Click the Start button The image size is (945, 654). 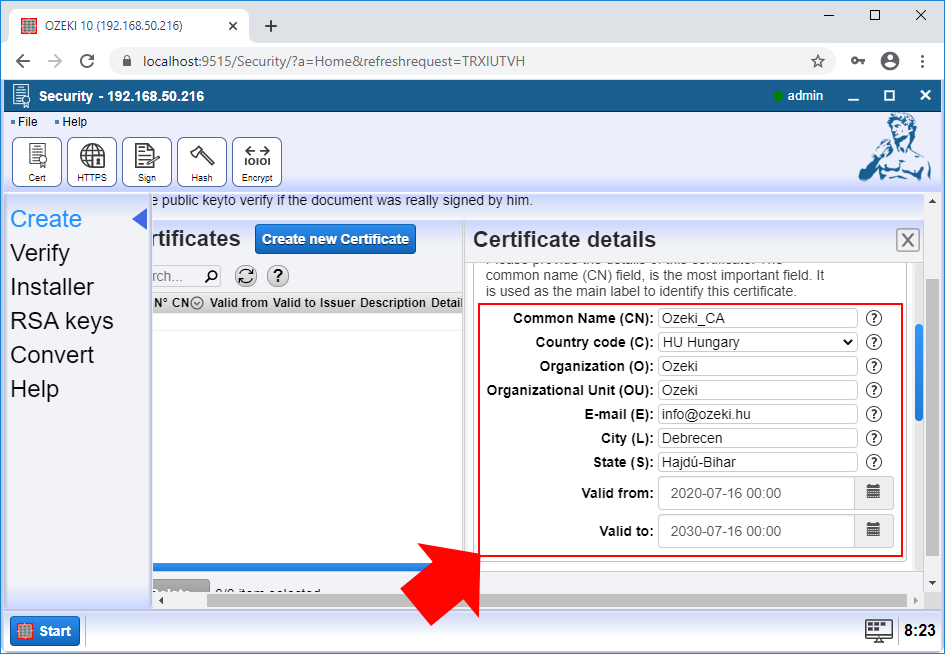[45, 631]
